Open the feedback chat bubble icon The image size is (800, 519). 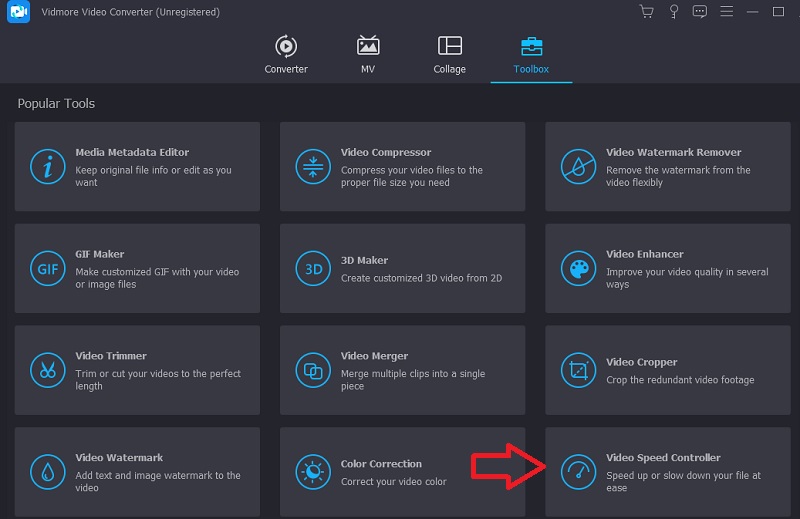point(699,12)
